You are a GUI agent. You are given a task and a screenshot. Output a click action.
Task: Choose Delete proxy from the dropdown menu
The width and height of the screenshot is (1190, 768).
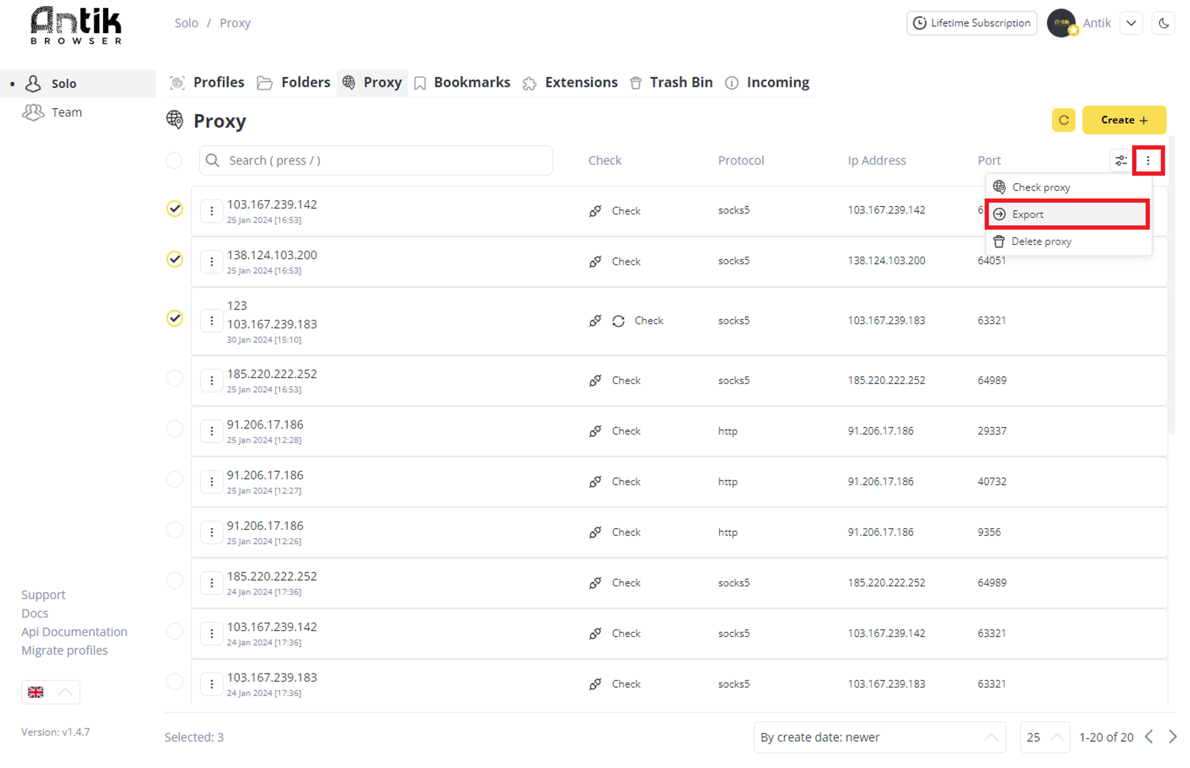point(1068,241)
